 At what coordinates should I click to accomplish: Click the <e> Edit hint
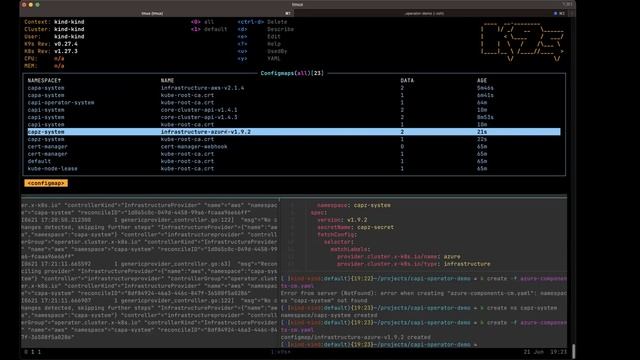pos(259,37)
